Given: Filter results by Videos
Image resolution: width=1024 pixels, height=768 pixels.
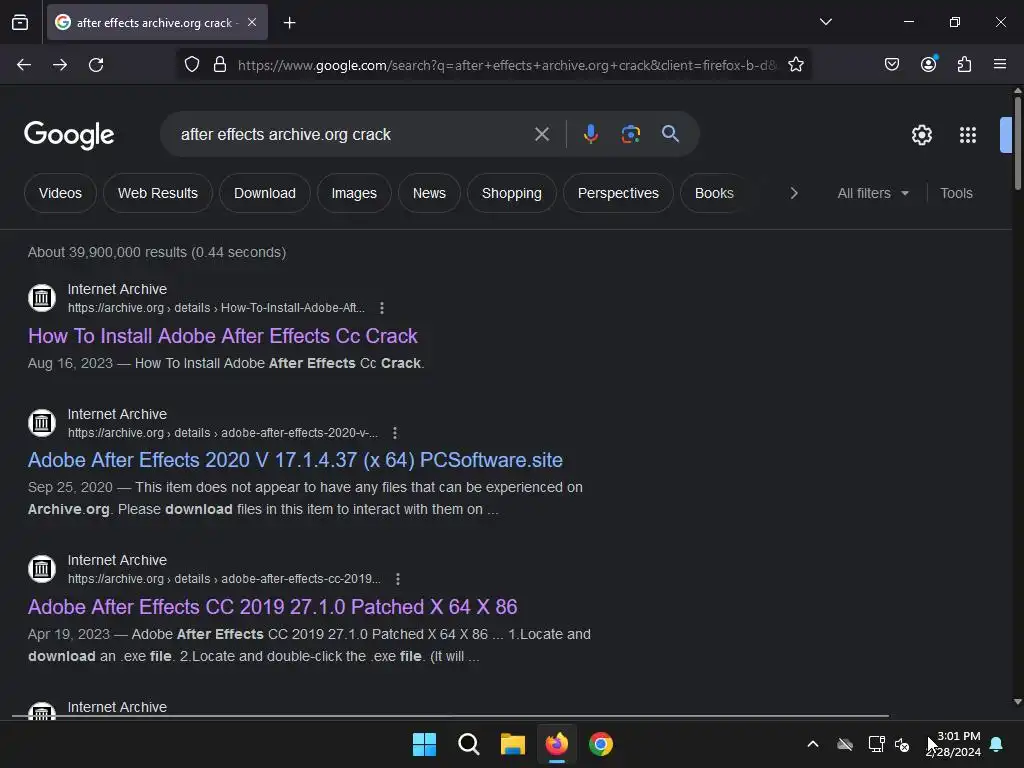Looking at the screenshot, I should click(60, 193).
